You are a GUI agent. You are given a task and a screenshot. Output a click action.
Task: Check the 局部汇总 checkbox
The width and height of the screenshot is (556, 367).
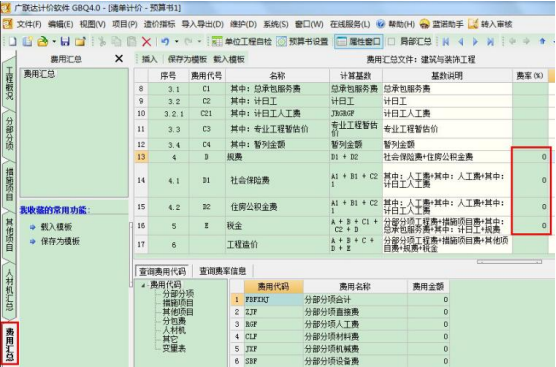coord(391,41)
